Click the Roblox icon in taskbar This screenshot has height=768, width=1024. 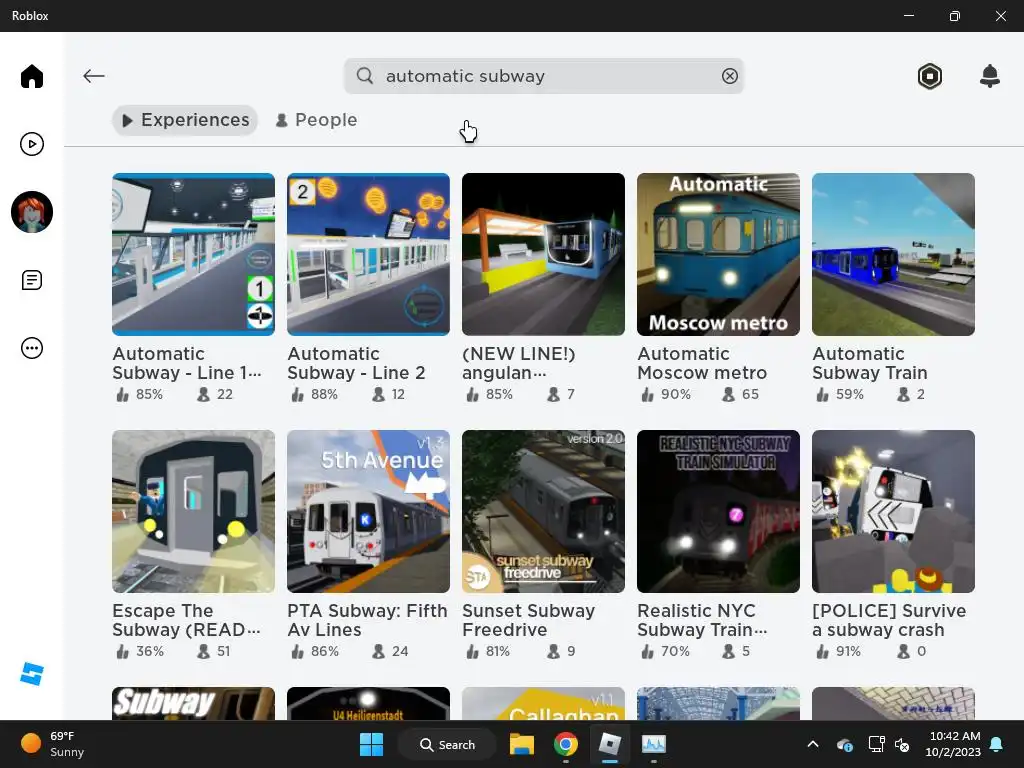610,744
